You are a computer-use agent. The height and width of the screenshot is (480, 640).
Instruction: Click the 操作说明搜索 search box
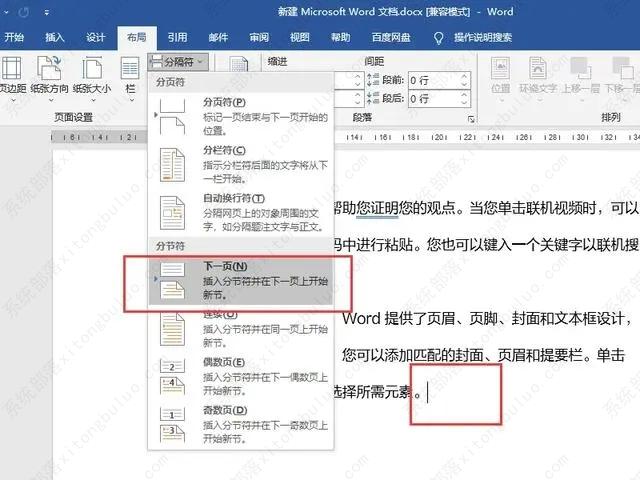tap(483, 38)
